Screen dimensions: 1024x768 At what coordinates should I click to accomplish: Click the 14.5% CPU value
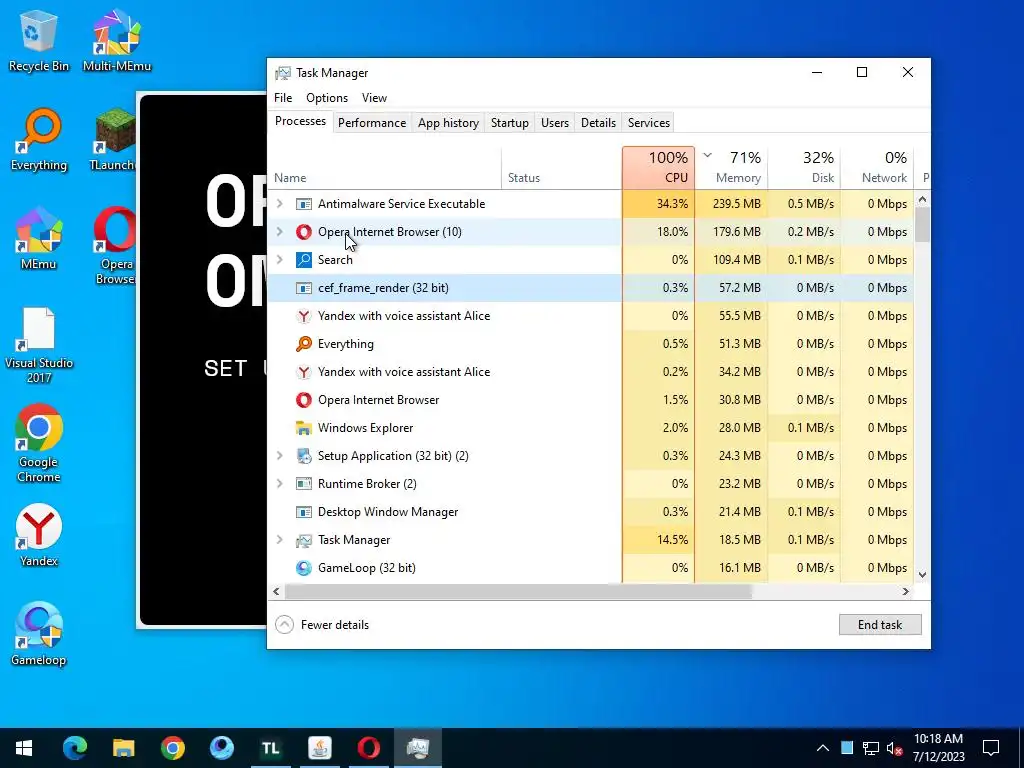(x=658, y=540)
